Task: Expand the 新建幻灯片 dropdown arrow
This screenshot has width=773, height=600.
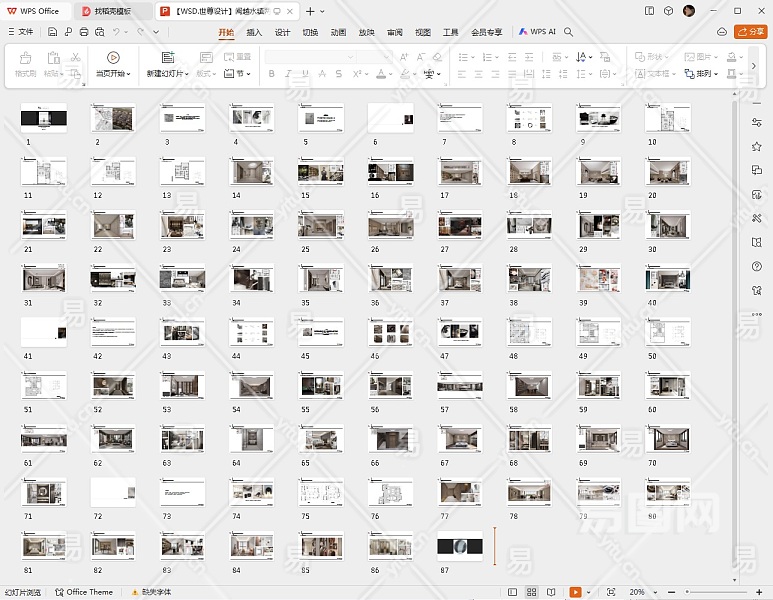Action: pyautogui.click(x=184, y=74)
